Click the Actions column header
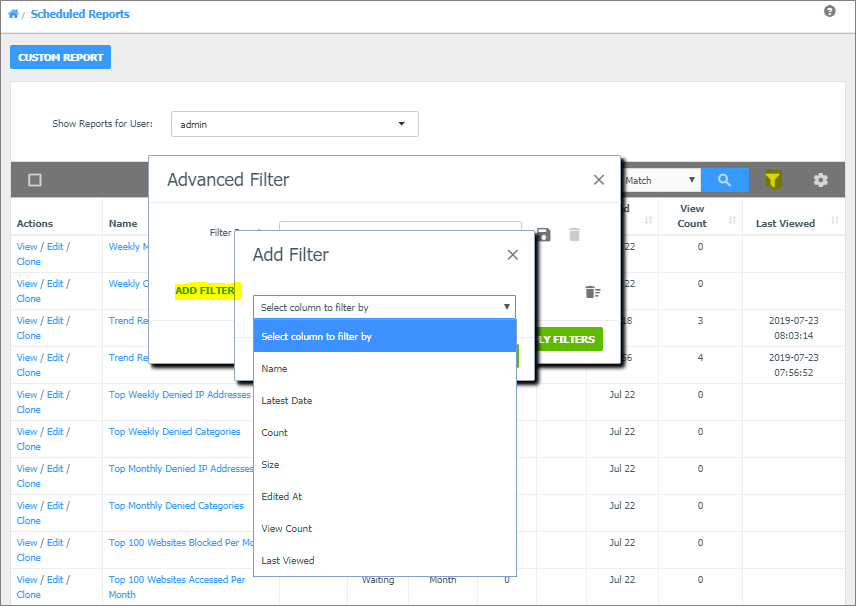856x606 pixels. click(35, 223)
